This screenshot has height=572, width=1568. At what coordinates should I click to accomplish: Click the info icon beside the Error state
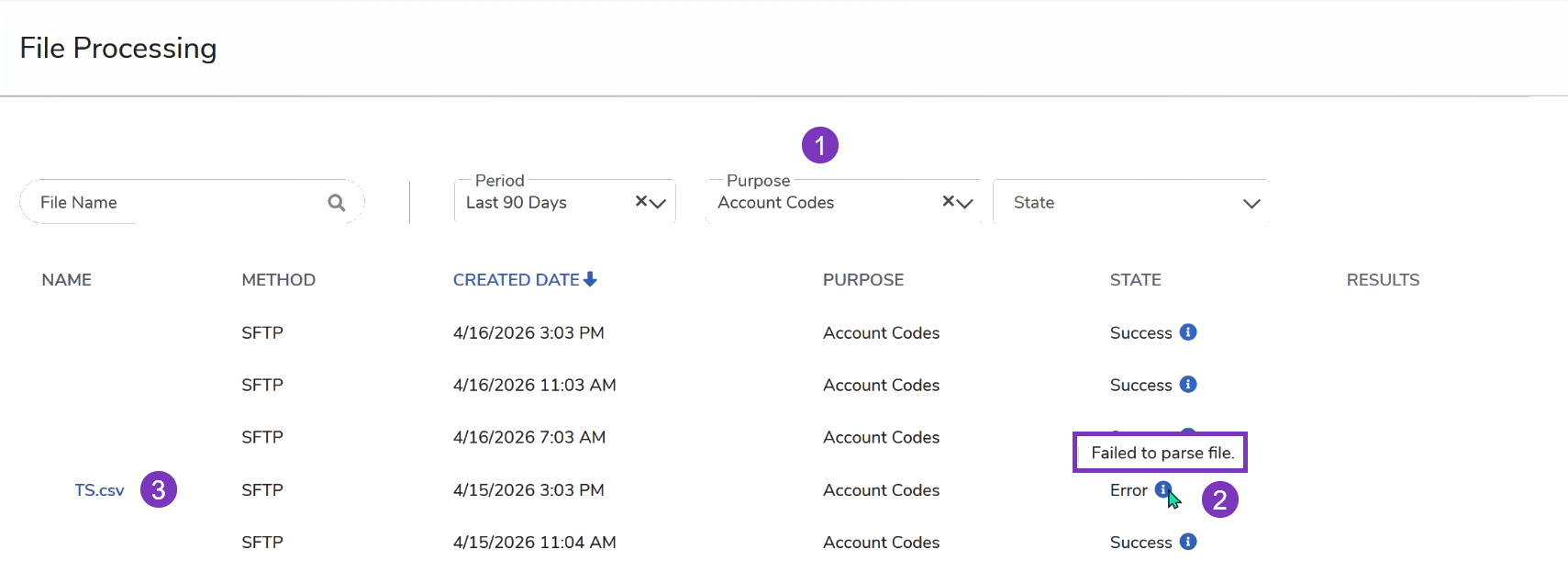pyautogui.click(x=1162, y=489)
